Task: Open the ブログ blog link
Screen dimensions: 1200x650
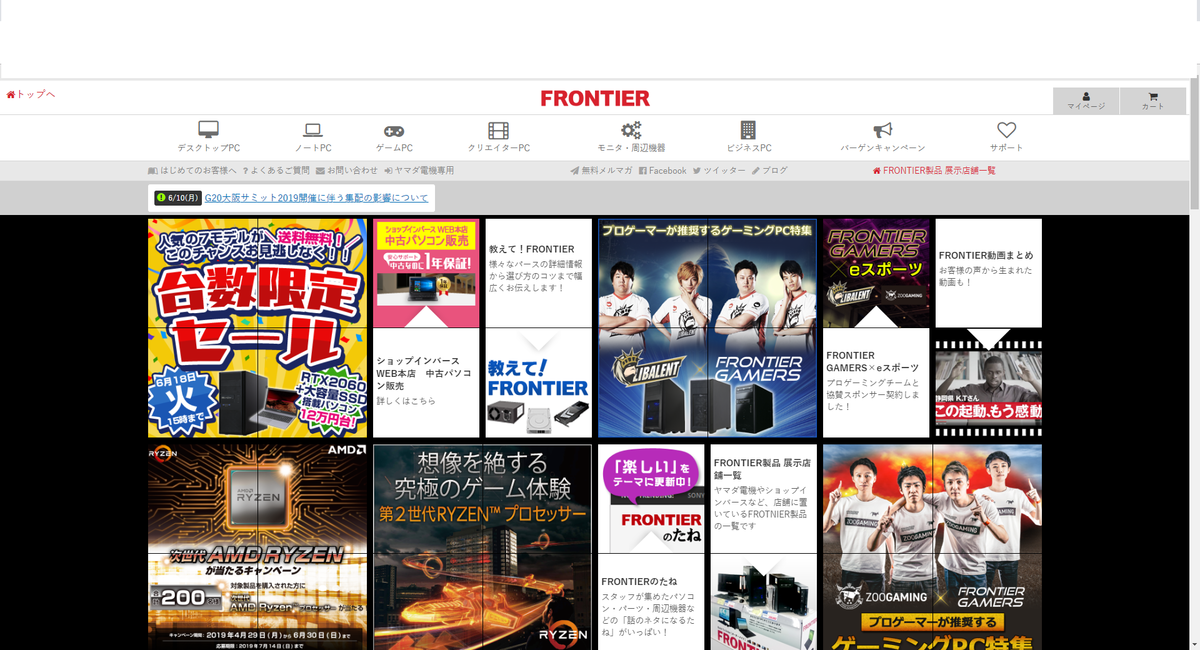Action: tap(770, 171)
